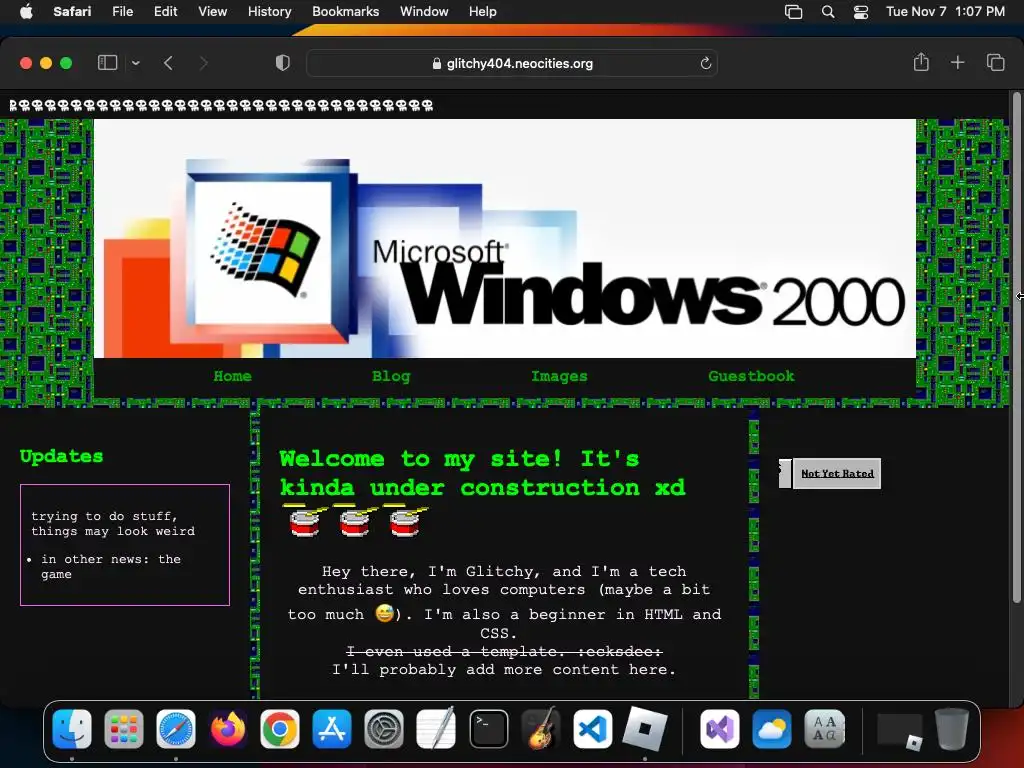Image resolution: width=1024 pixels, height=768 pixels.
Task: Open the Guestbook page link
Action: (x=751, y=376)
